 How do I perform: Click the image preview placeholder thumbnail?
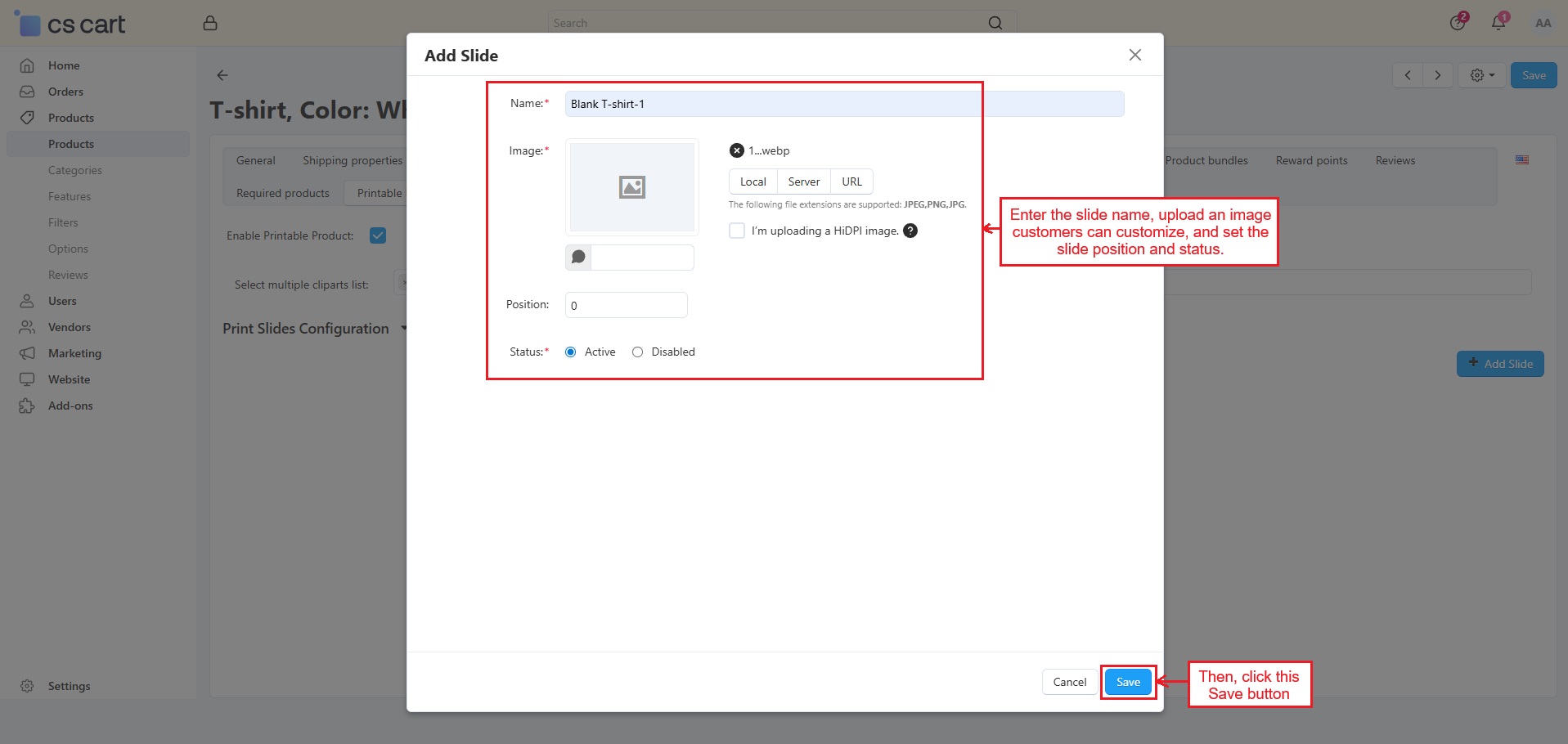pyautogui.click(x=631, y=187)
